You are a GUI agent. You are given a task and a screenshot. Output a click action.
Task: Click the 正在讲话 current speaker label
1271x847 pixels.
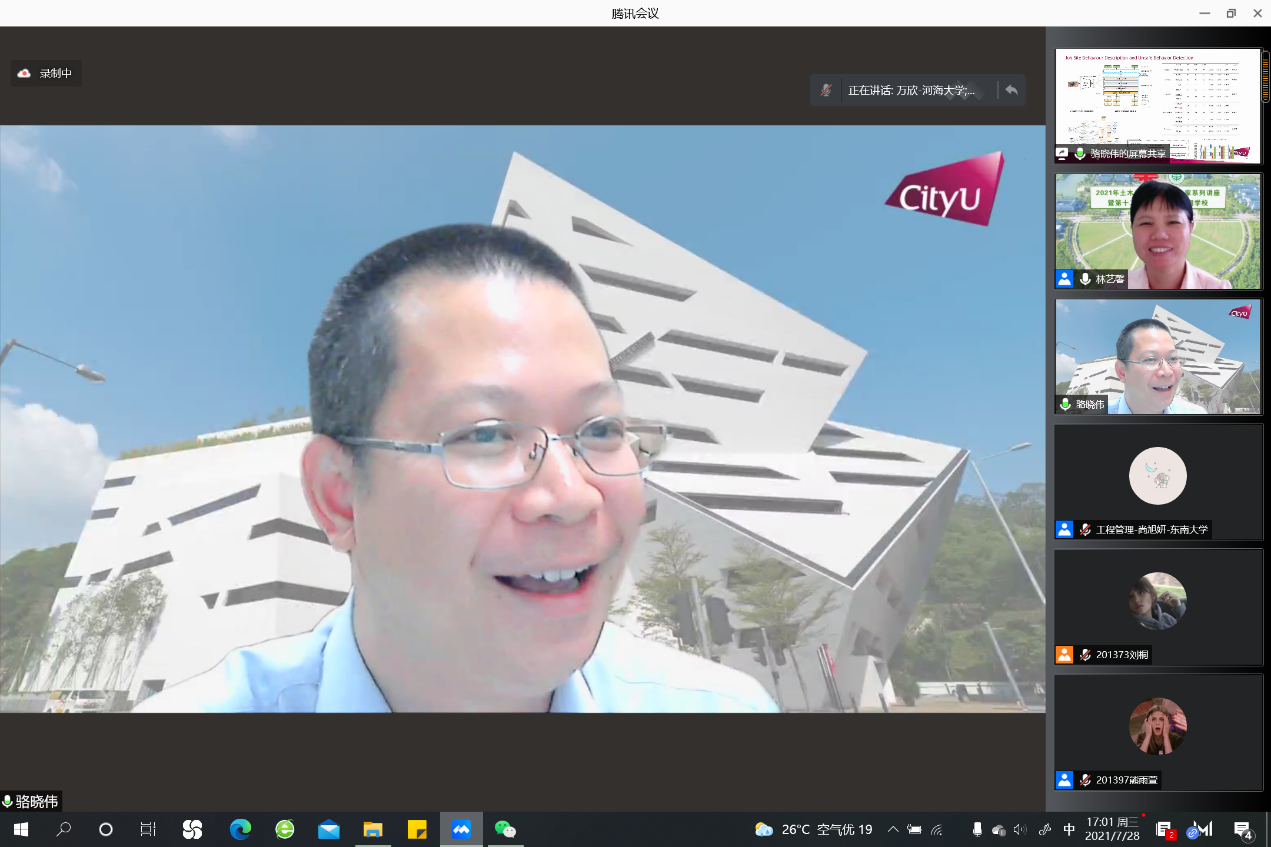[x=911, y=90]
